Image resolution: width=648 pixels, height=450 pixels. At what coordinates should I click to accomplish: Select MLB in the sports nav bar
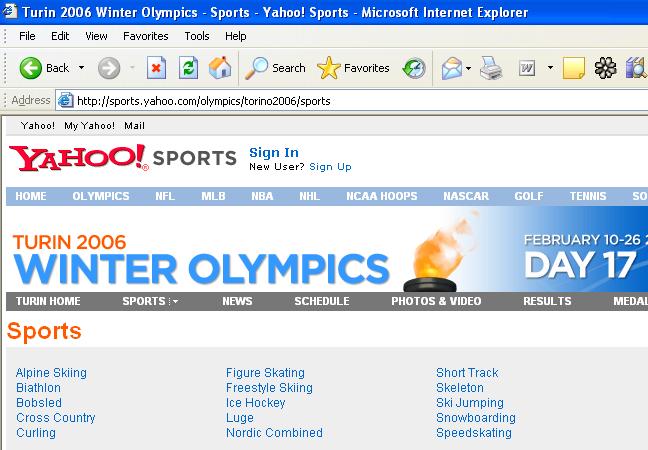tap(213, 196)
